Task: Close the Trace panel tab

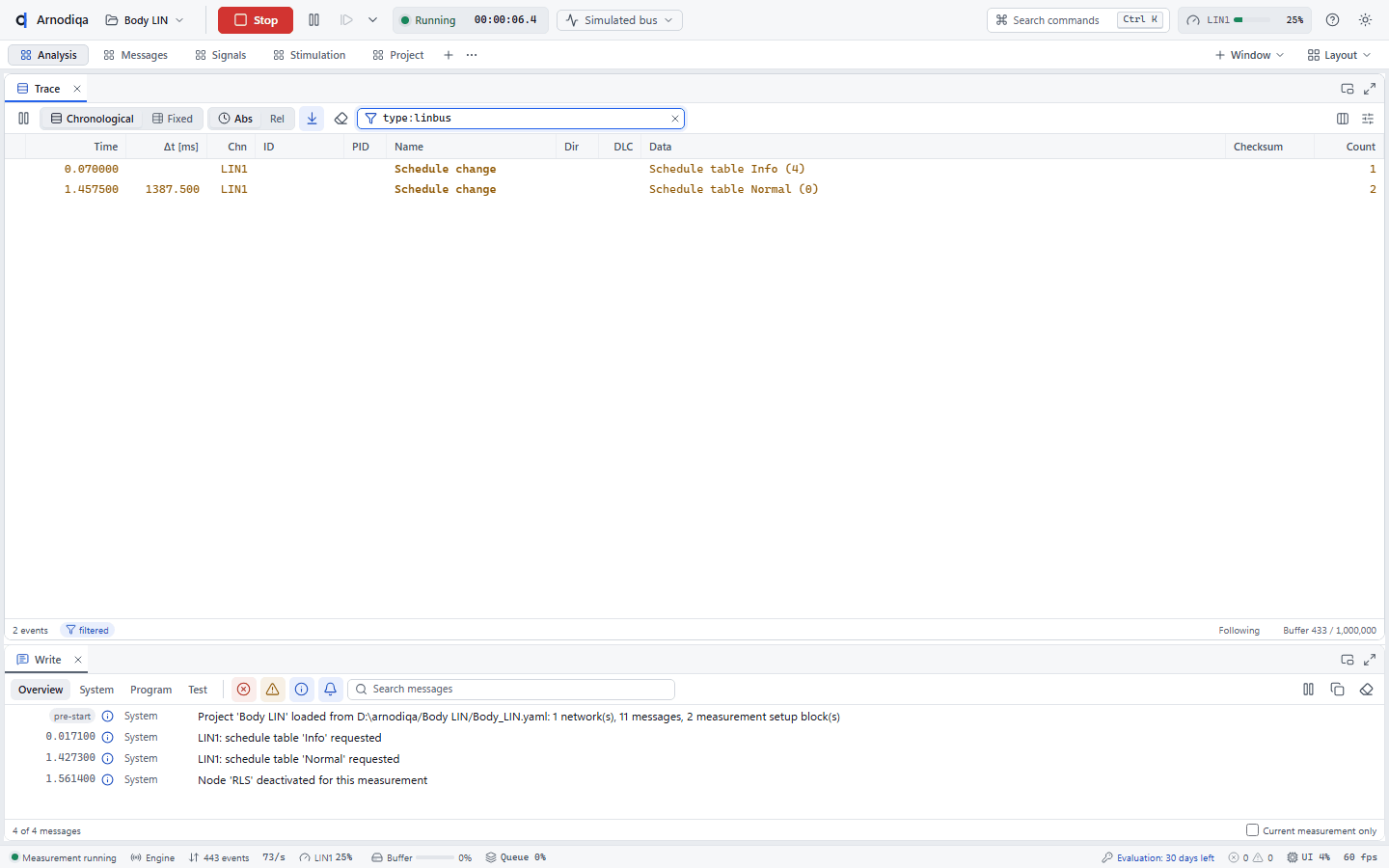Action: pos(77,89)
